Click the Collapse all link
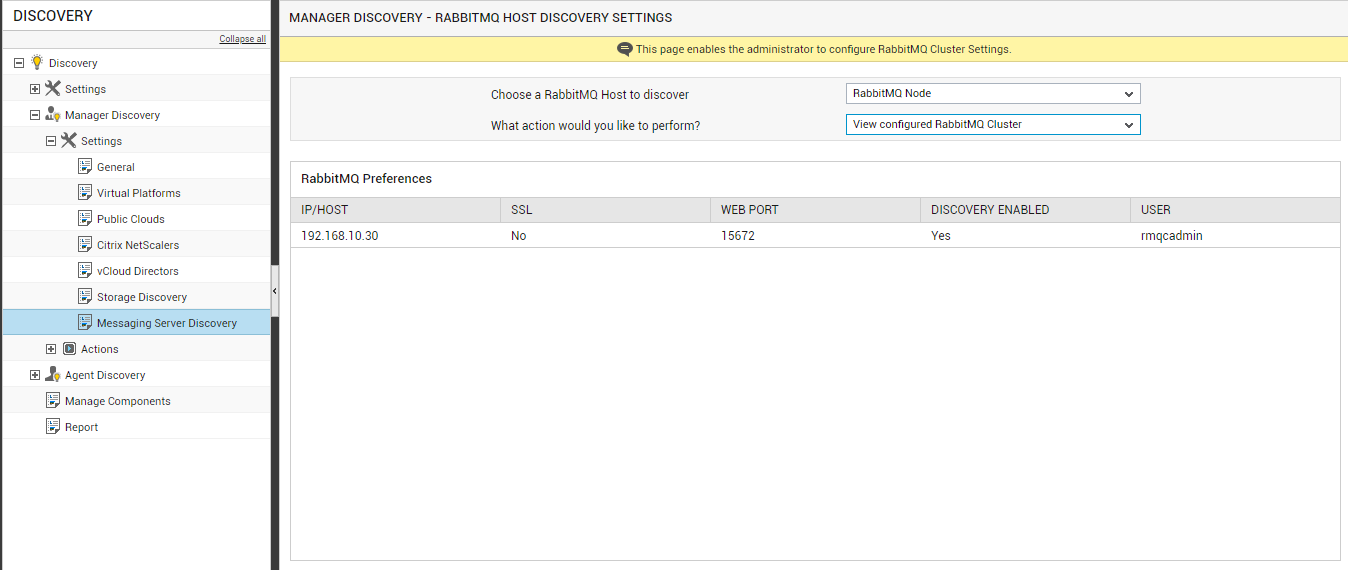 click(x=243, y=39)
